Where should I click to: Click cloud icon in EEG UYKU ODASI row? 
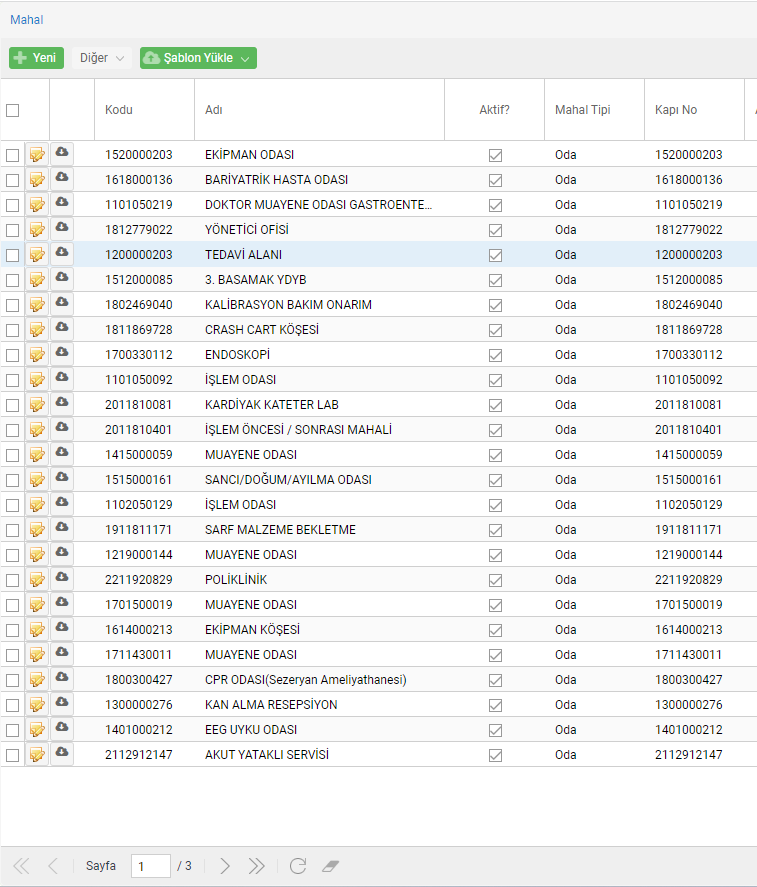pyautogui.click(x=62, y=727)
